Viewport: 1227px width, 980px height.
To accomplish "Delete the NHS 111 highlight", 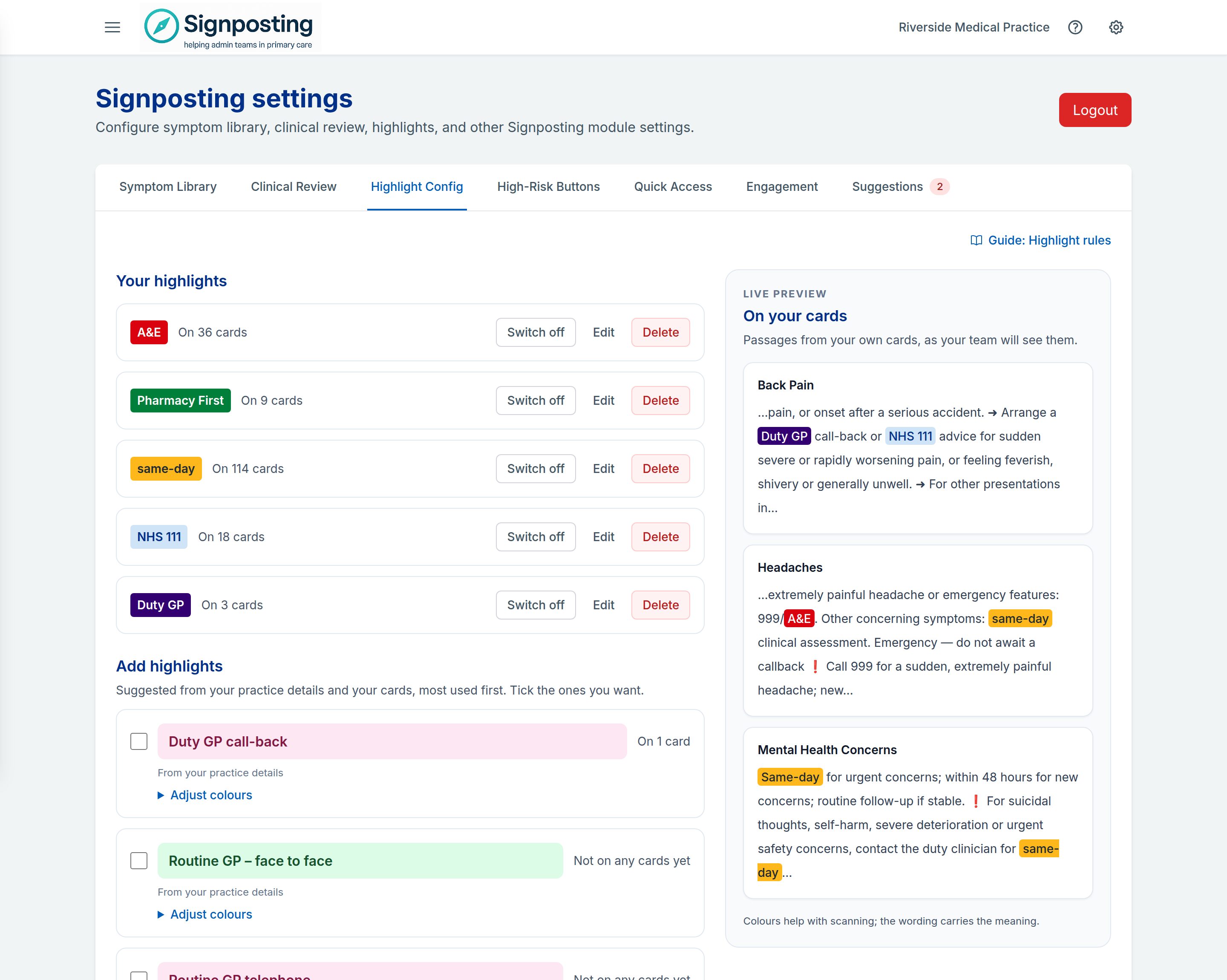I will (x=660, y=537).
